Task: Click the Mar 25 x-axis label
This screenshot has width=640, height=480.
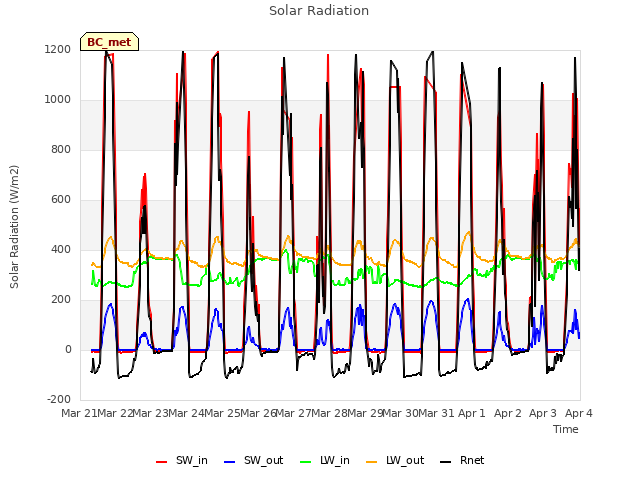Action: [222, 413]
